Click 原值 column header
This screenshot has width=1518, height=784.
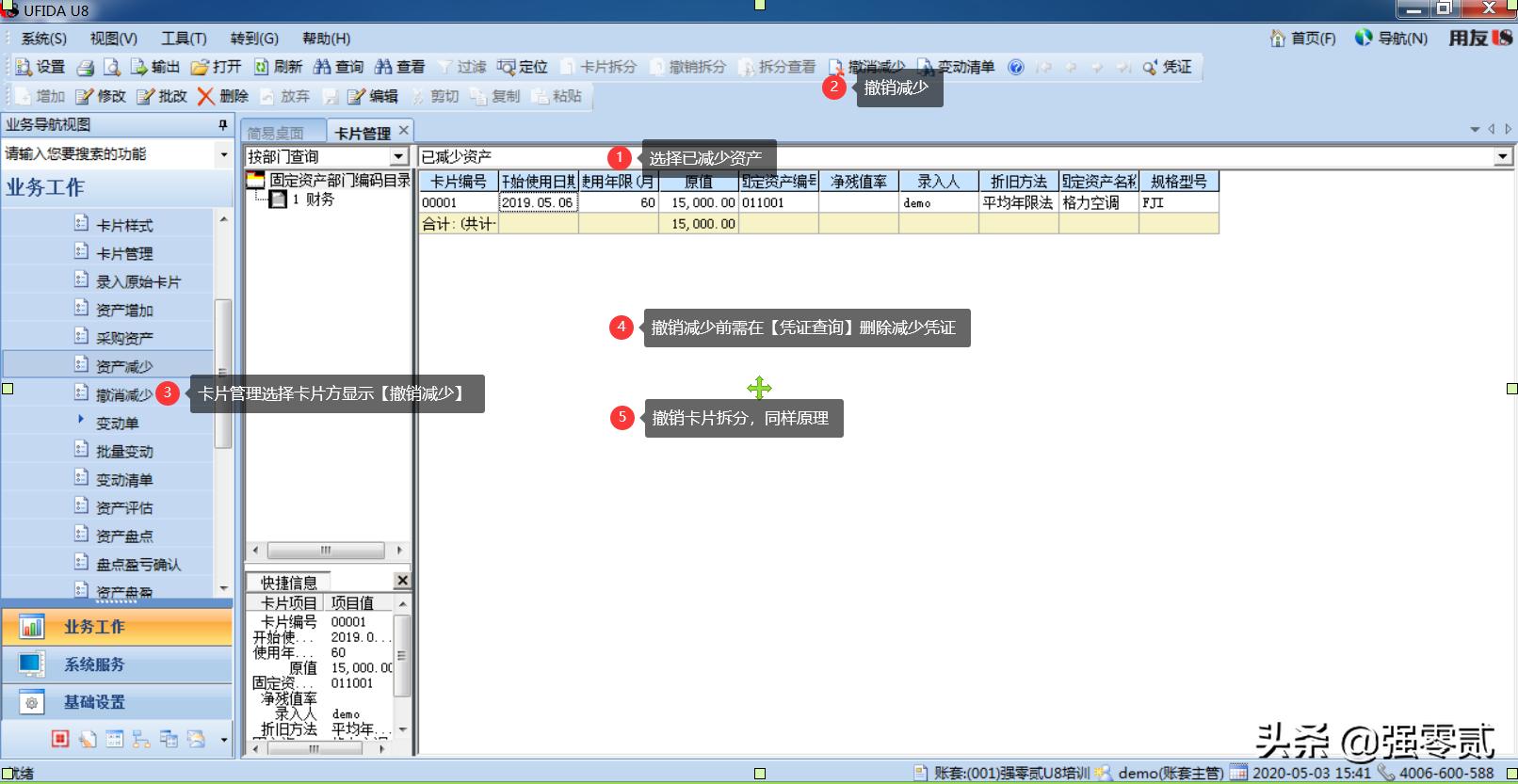pyautogui.click(x=699, y=181)
